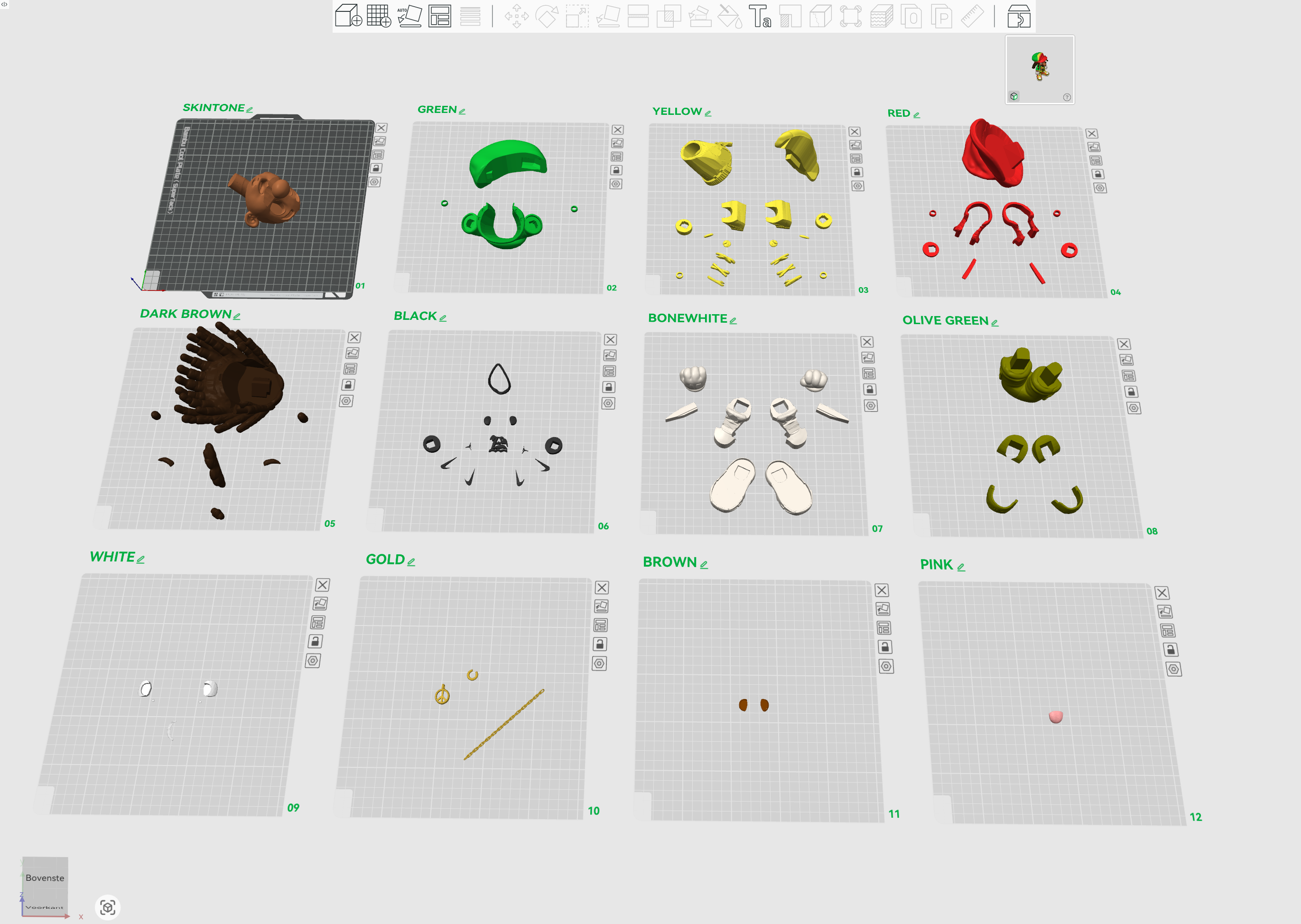Open the Assembly View icon
This screenshot has height=924, width=1301.
coord(1019,16)
